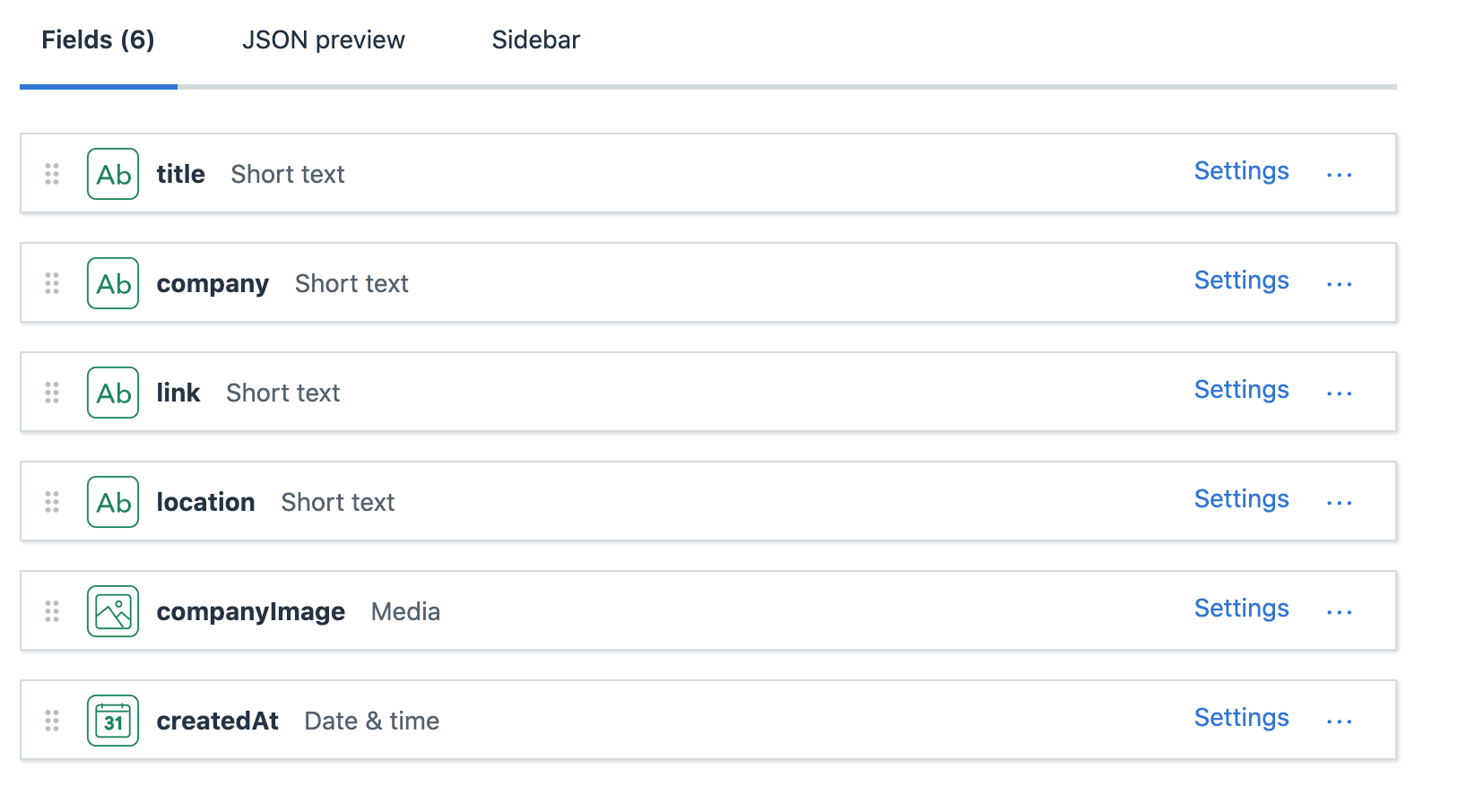Select the Fields (6) tab

(x=98, y=40)
